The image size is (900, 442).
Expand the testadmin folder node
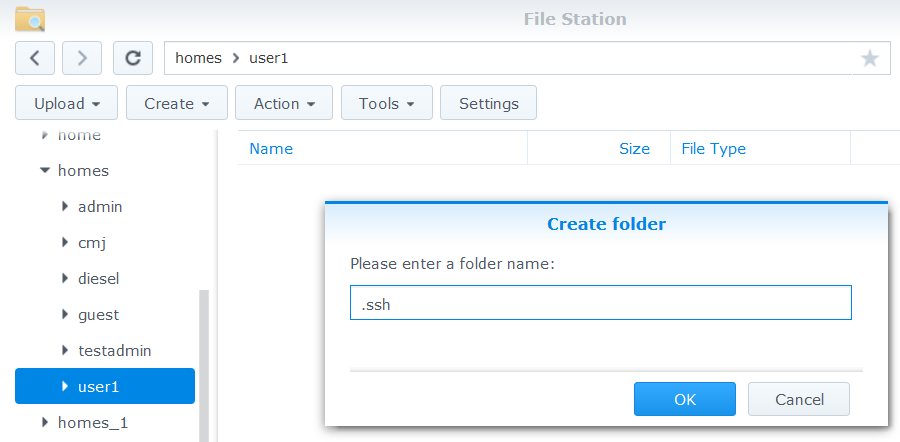coord(65,350)
